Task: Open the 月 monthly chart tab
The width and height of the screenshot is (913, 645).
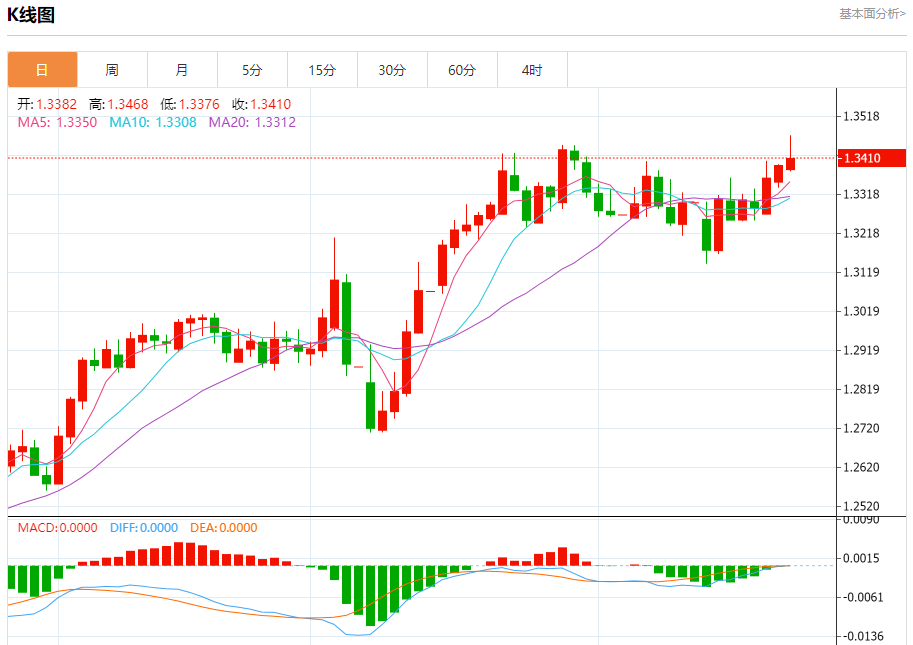Action: tap(182, 70)
